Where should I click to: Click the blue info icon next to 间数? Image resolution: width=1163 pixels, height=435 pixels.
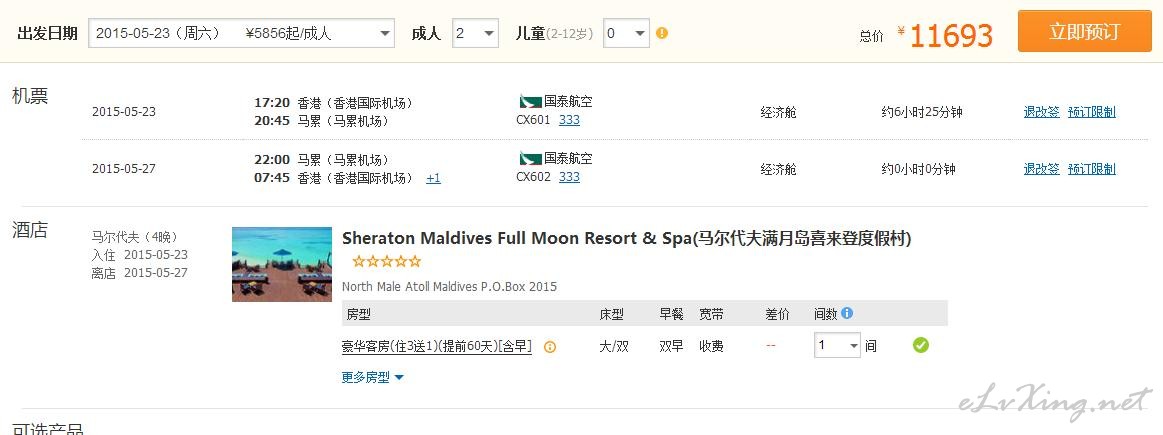pos(847,313)
